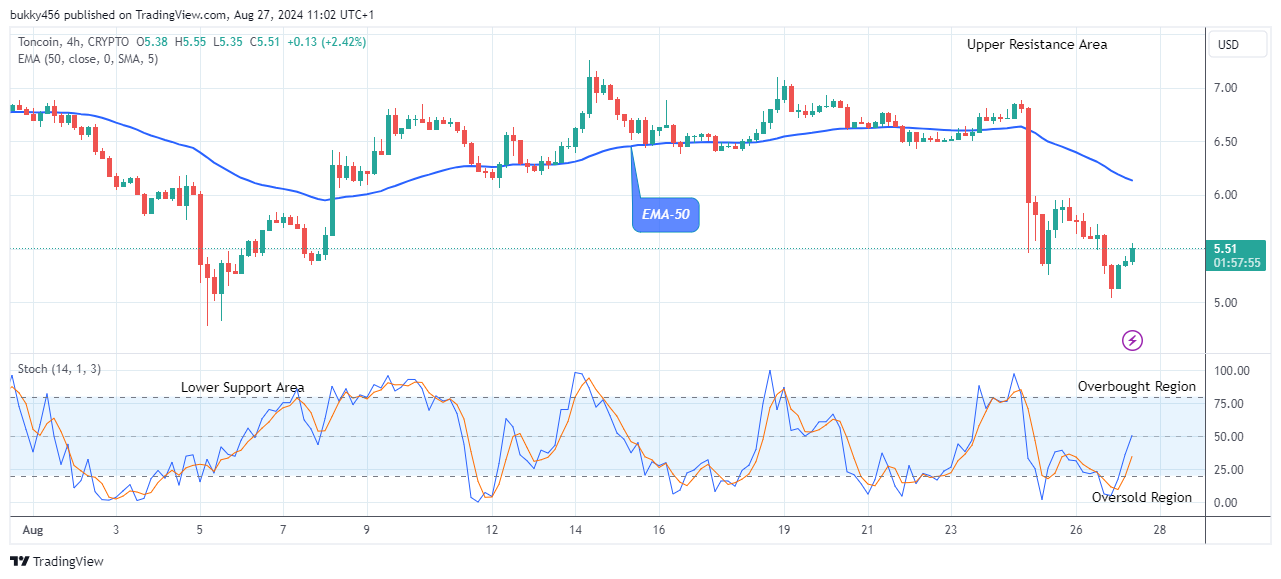
Task: Click the Toncoin, 4h, CRYPTO symbol title
Action: click(73, 42)
